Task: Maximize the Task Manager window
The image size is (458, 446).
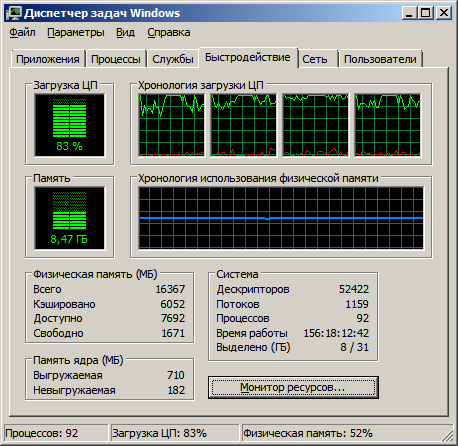Action: pyautogui.click(x=426, y=13)
